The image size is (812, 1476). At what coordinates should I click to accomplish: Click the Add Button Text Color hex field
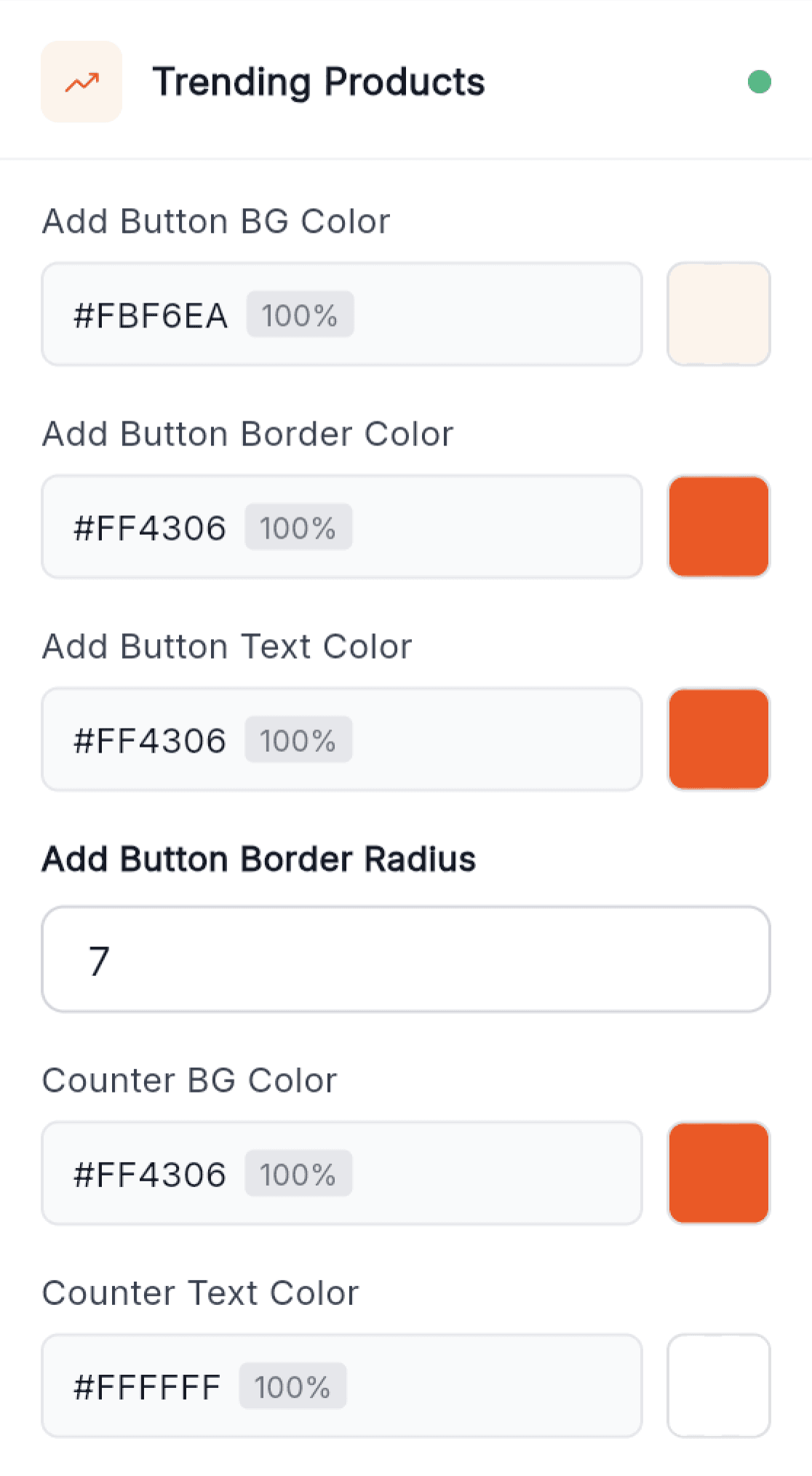click(x=342, y=739)
